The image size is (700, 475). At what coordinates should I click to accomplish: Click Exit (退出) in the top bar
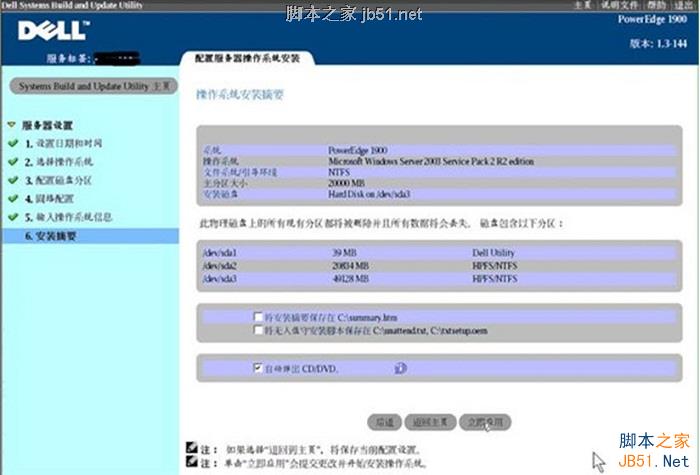683,5
